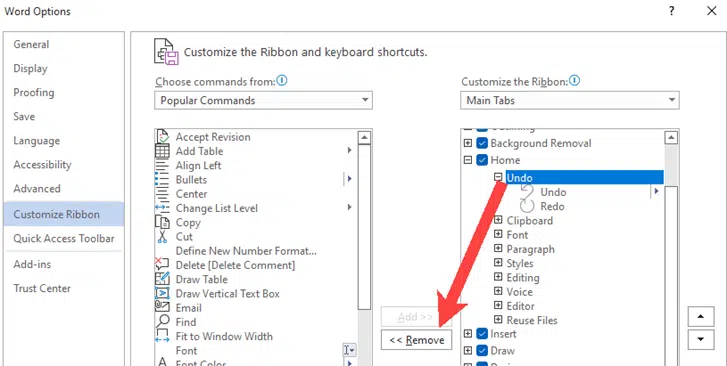
Task: Switch to Save options
Action: 64,117
